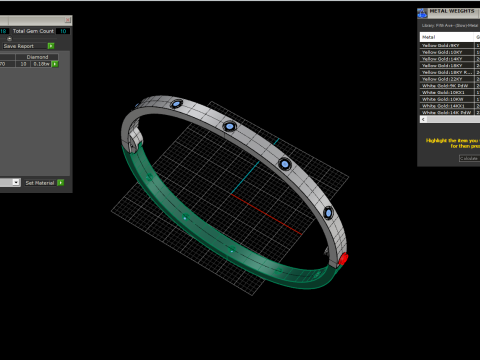Select Yellow Gold 22KY row
This screenshot has height=360, width=480.
pyautogui.click(x=447, y=79)
